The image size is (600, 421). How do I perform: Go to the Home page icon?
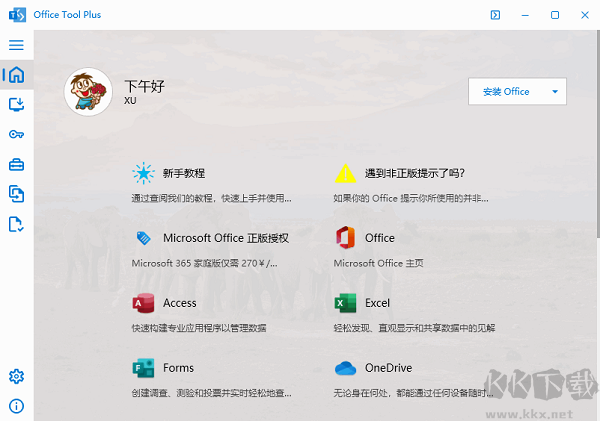click(x=16, y=75)
